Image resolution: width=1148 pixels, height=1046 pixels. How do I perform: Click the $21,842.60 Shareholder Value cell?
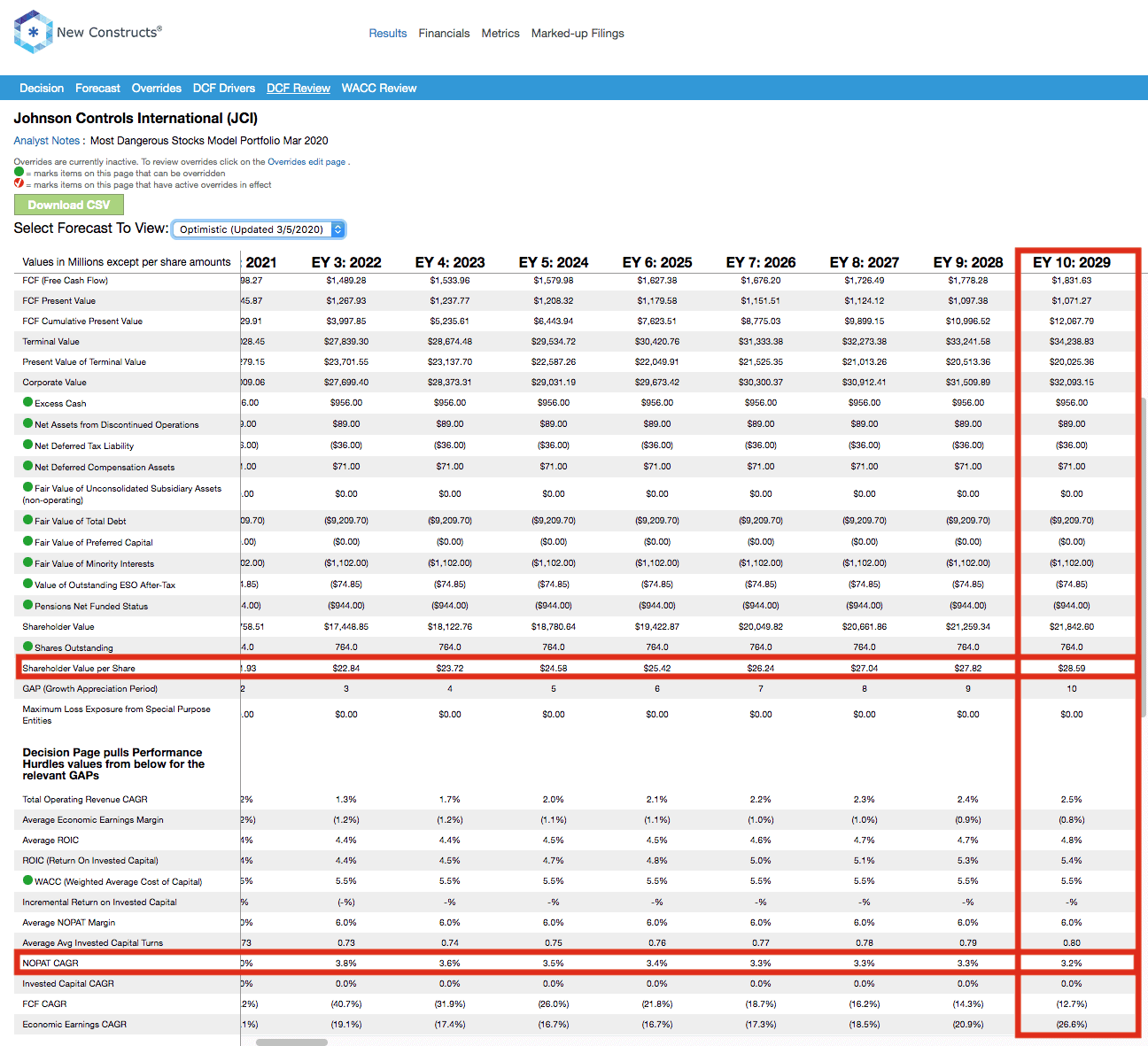(1072, 626)
